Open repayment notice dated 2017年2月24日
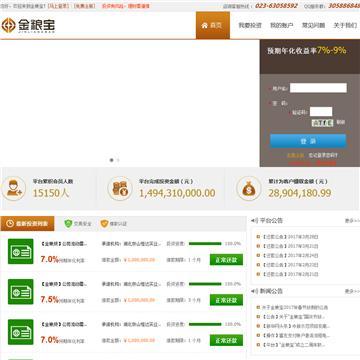 (290, 256)
